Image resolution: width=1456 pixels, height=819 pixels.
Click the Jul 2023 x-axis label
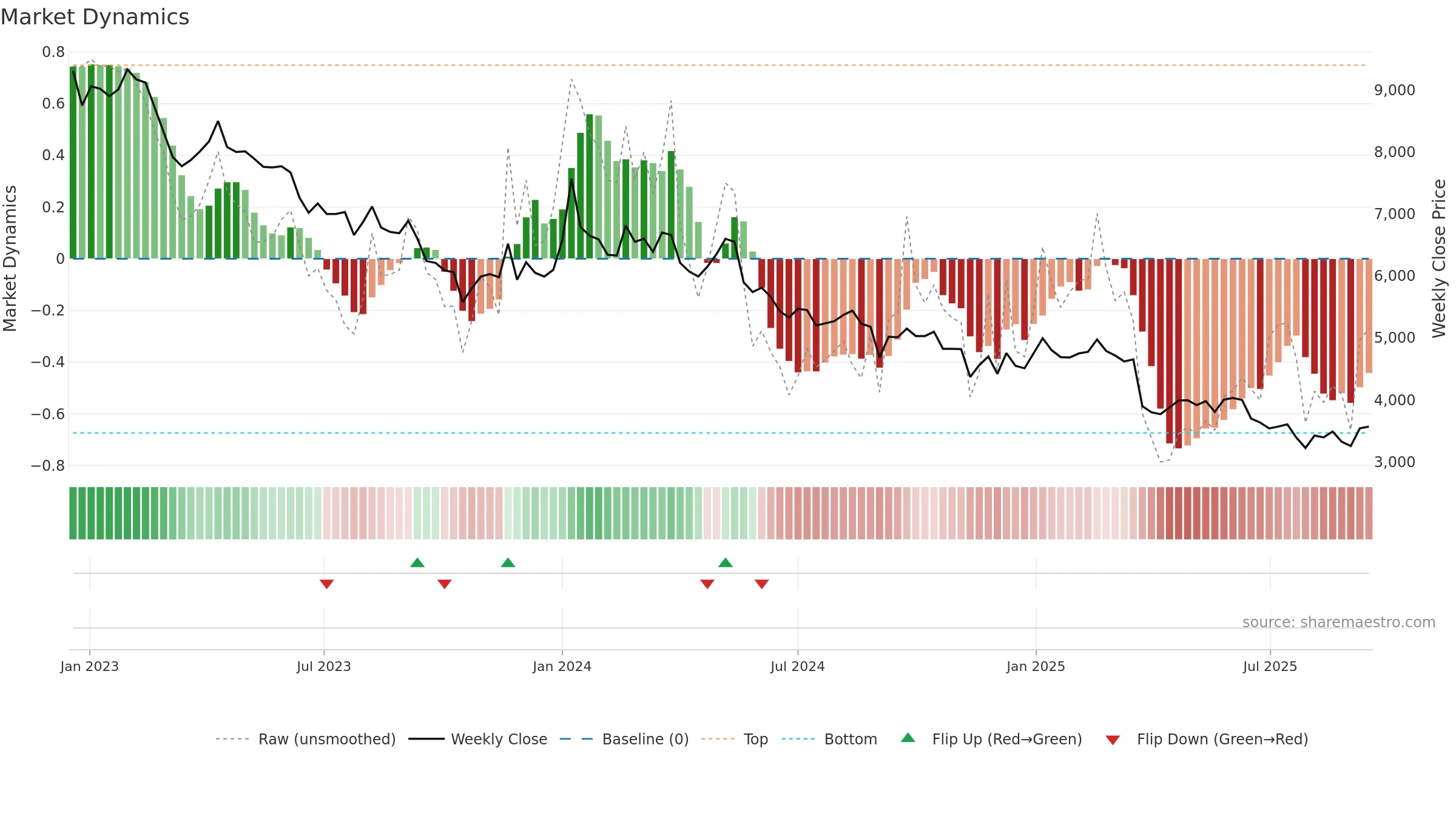(x=324, y=666)
